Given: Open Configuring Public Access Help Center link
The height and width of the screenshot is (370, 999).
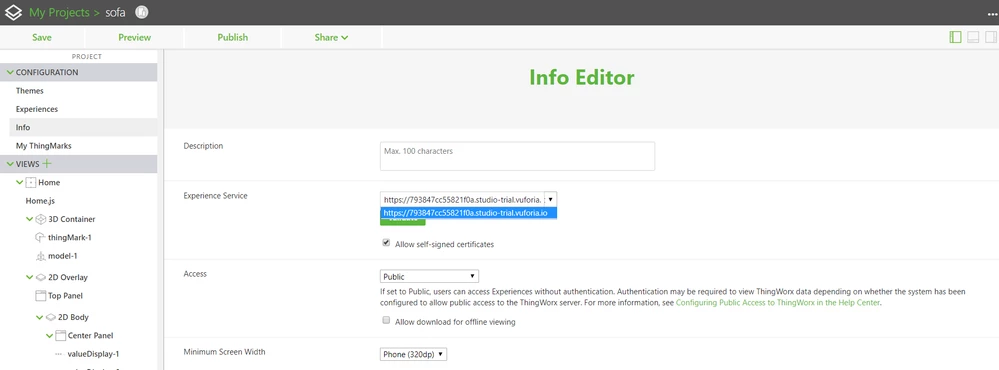Looking at the screenshot, I should click(x=777, y=303).
